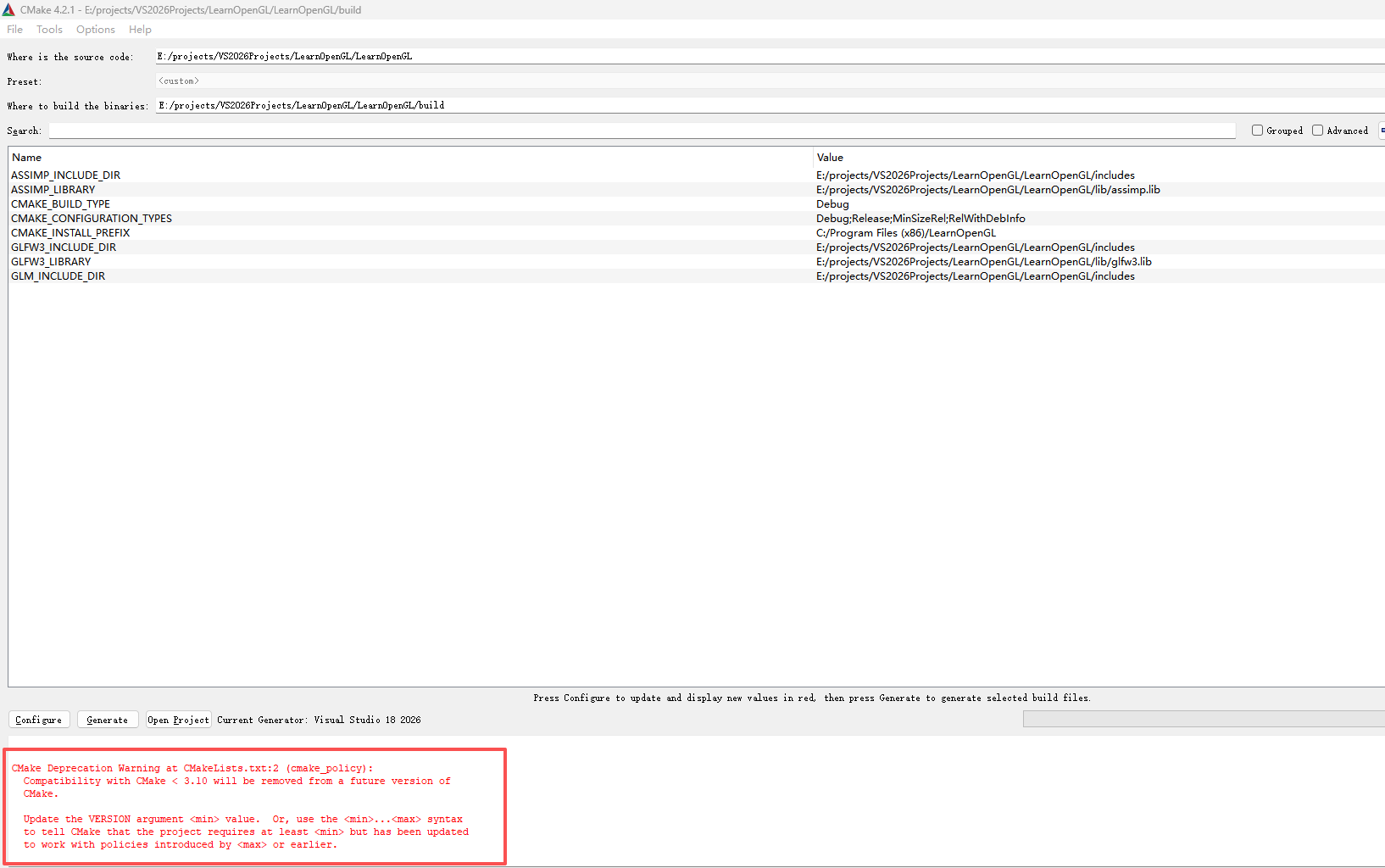Click the 'Compatibility with CMake < 3.10' output line
1385x868 pixels.
coord(237,782)
